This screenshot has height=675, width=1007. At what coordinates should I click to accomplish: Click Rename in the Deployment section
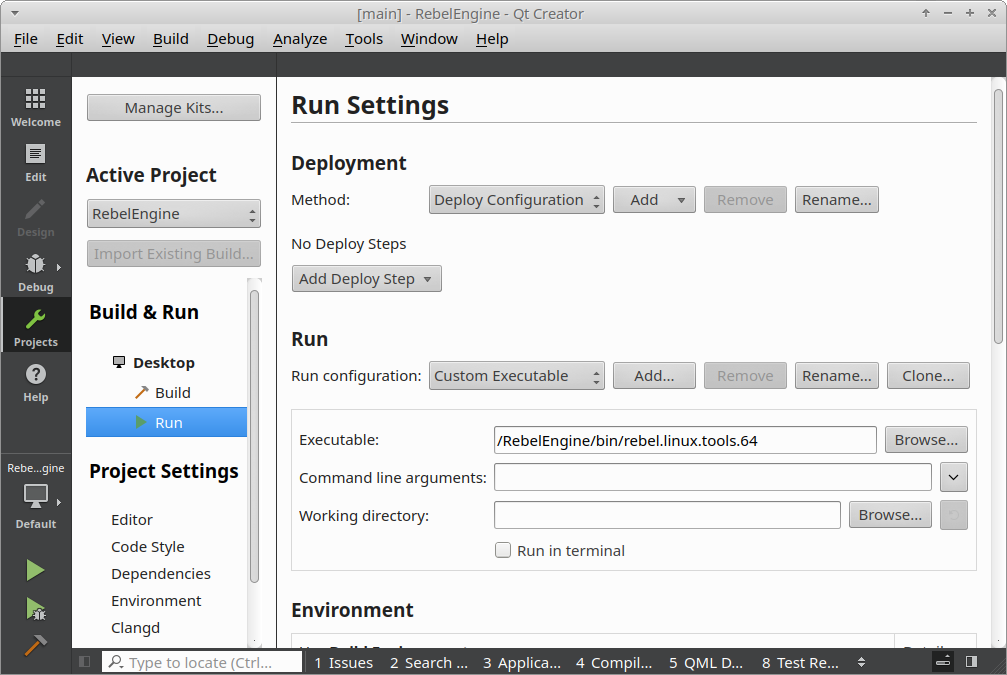pos(836,200)
